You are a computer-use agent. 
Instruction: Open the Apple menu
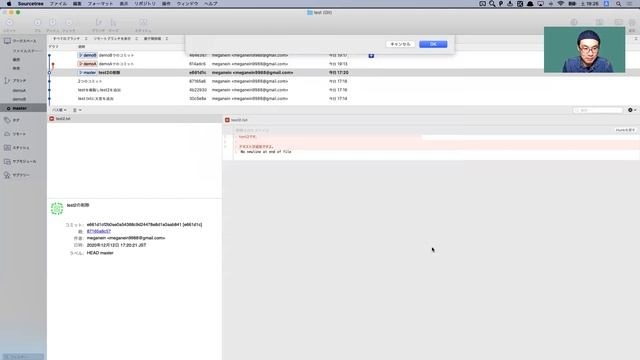coord(9,4)
